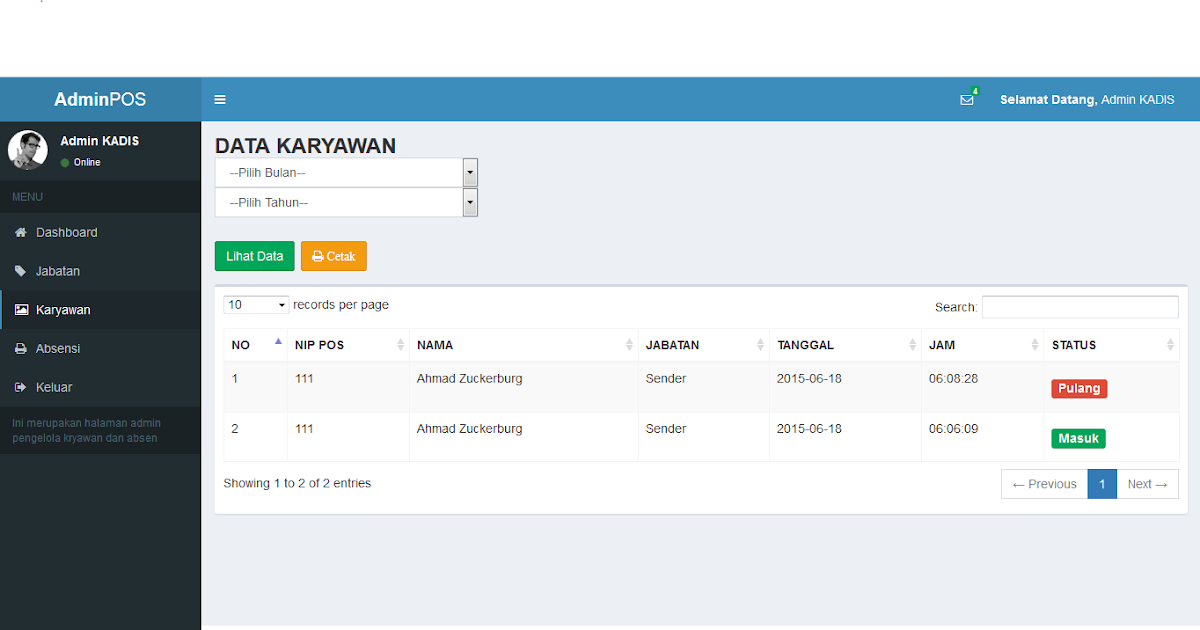Click the printer icon inside the Cetak button
The width and height of the screenshot is (1200, 630).
pyautogui.click(x=318, y=256)
